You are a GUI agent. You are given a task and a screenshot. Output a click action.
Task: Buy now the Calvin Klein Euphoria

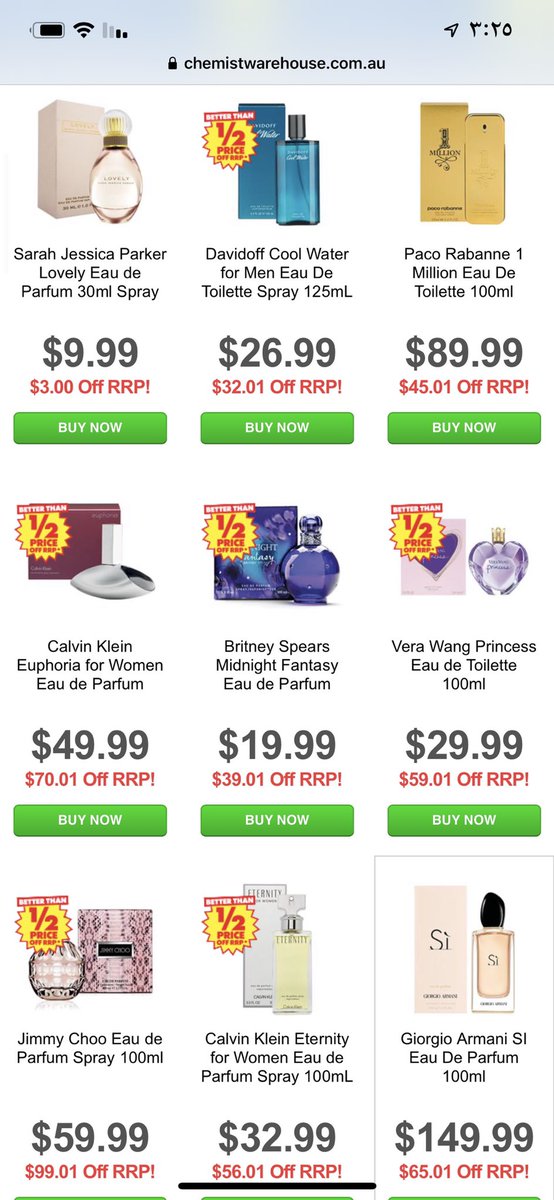(x=90, y=820)
